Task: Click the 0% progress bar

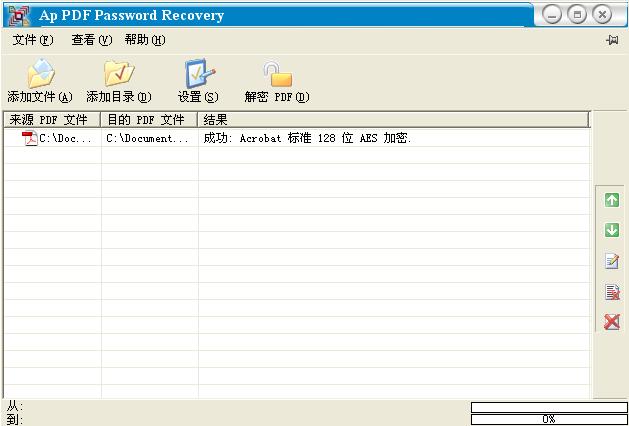Action: pos(550,420)
